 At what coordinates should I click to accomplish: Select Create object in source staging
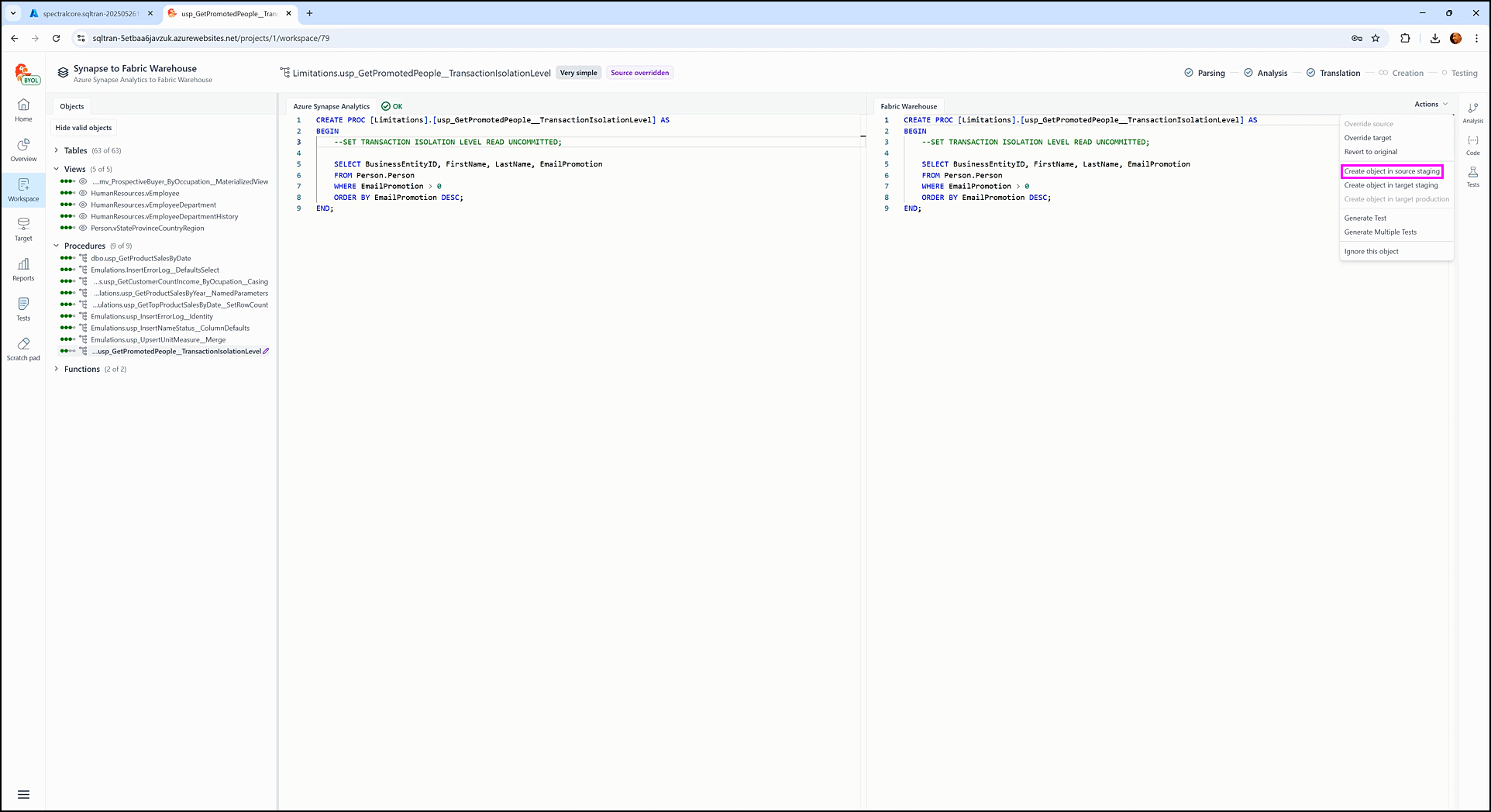click(1392, 171)
